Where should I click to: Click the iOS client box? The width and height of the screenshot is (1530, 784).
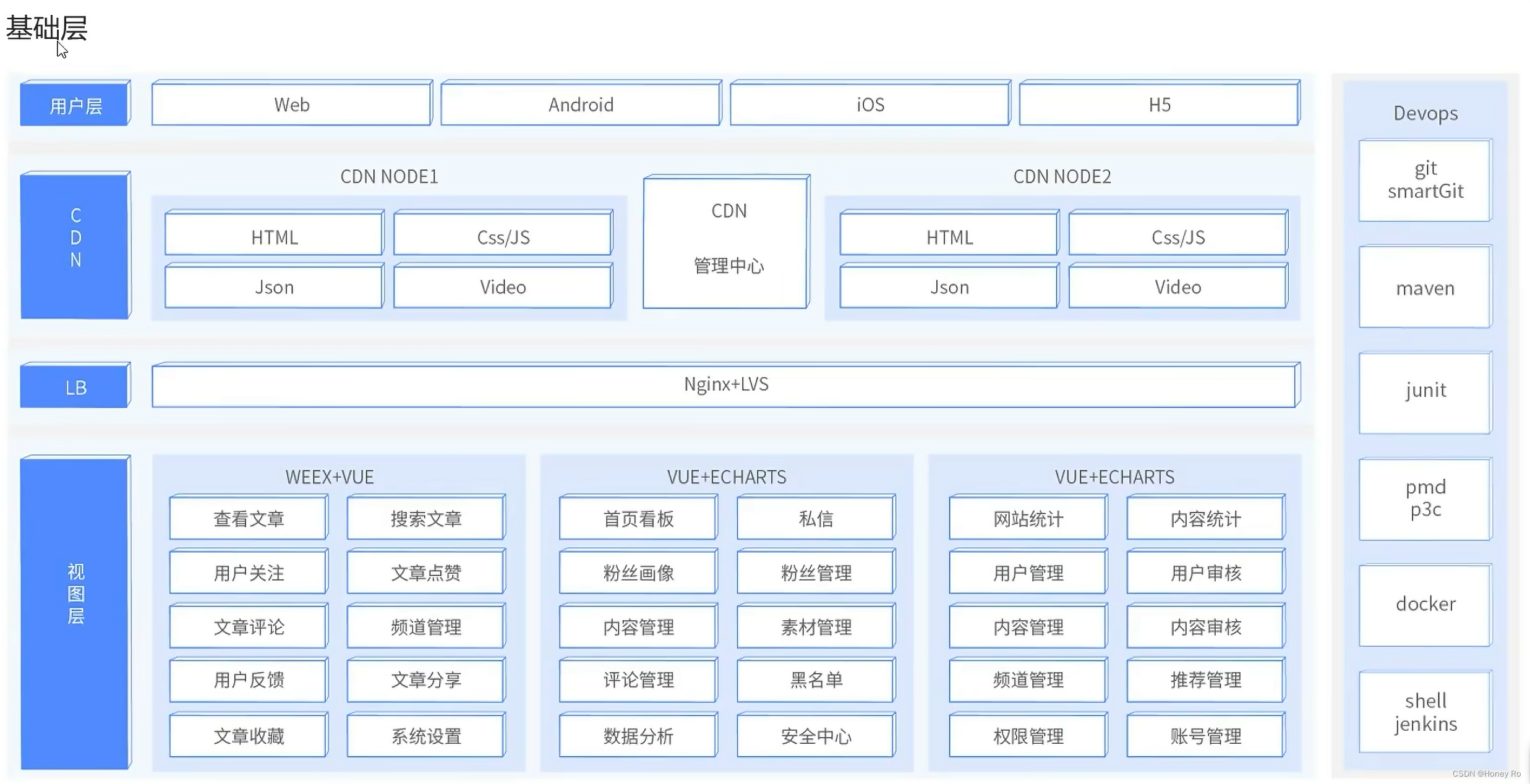tap(870, 104)
